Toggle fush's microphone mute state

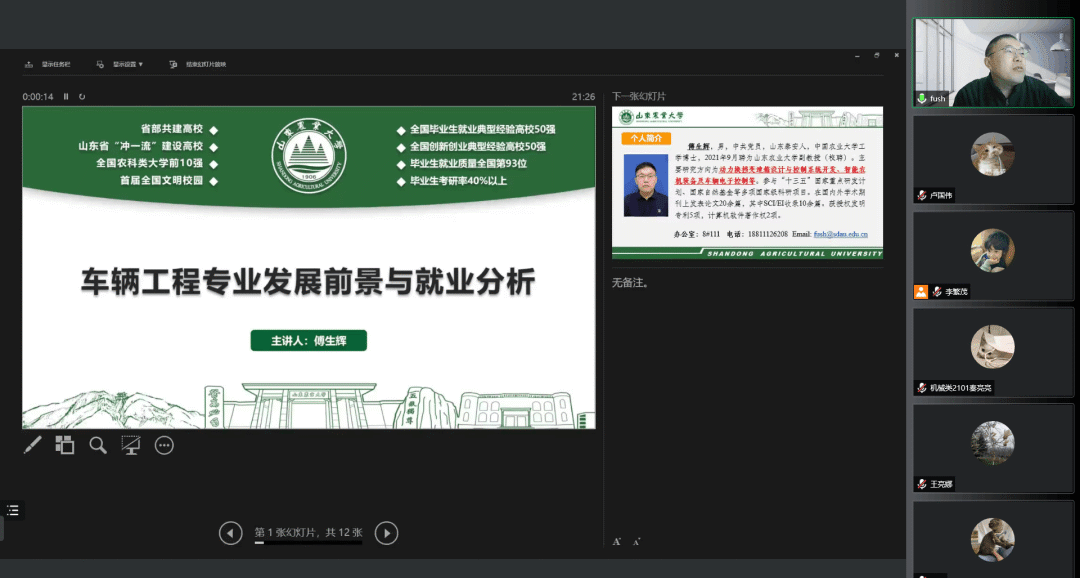920,100
